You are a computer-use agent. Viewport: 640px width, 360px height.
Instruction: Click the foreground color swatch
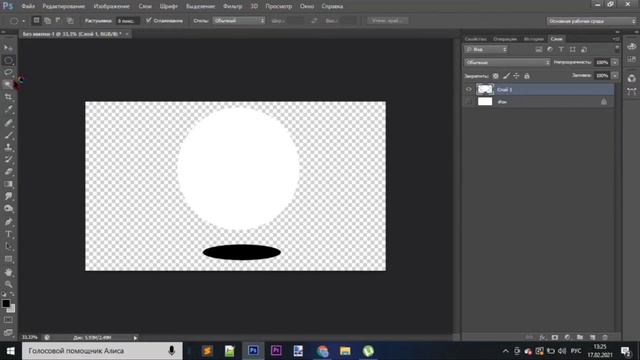pos(6,303)
